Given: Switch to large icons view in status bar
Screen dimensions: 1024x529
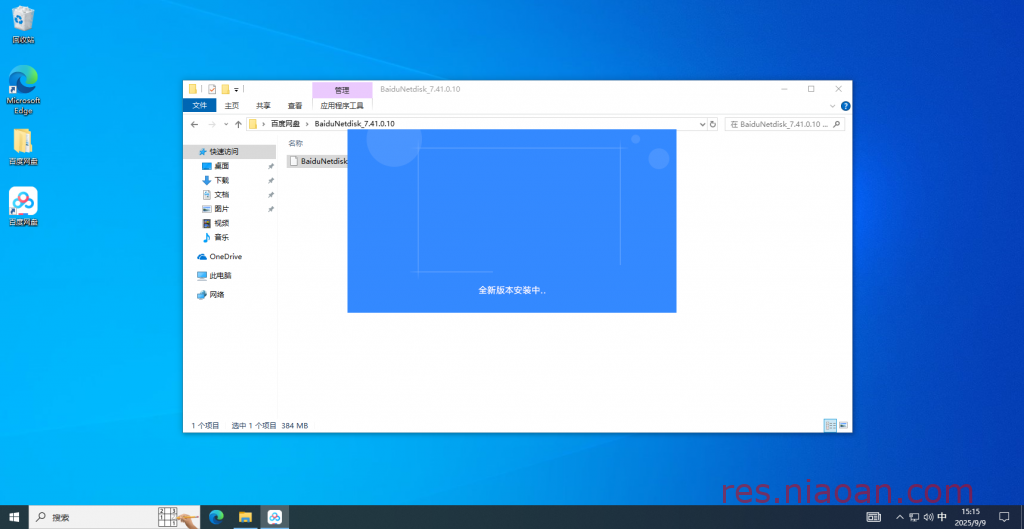Looking at the screenshot, I should [x=843, y=425].
